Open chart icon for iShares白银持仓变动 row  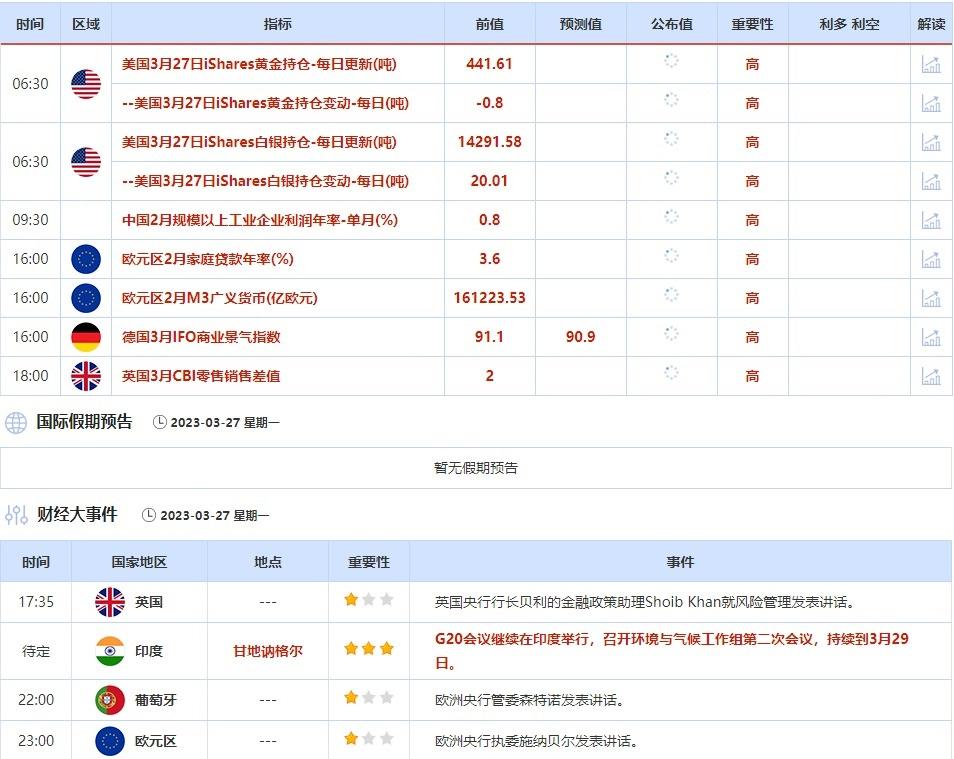931,181
